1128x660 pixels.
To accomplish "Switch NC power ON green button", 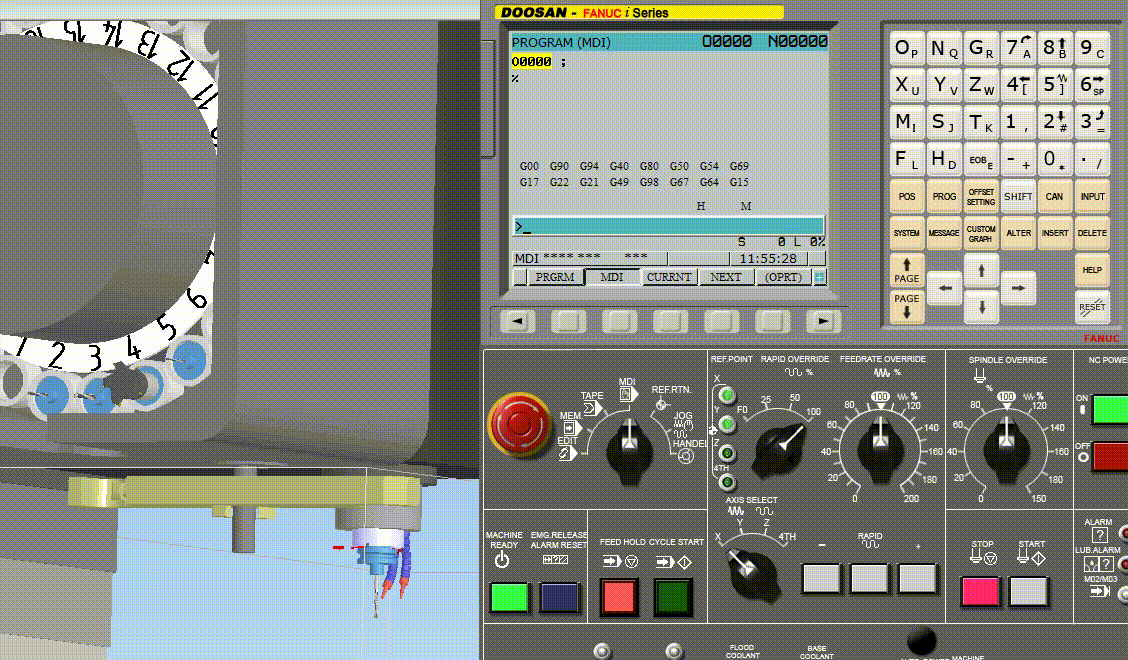I will click(1109, 409).
